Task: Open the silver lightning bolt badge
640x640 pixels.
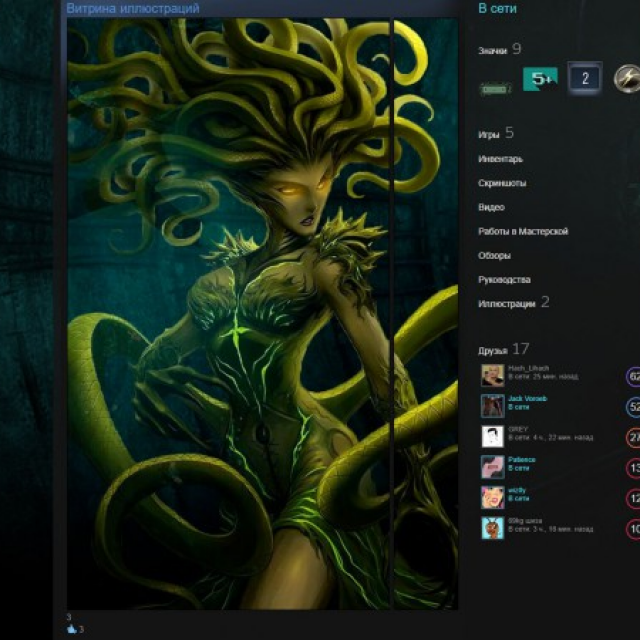Action: (627, 78)
